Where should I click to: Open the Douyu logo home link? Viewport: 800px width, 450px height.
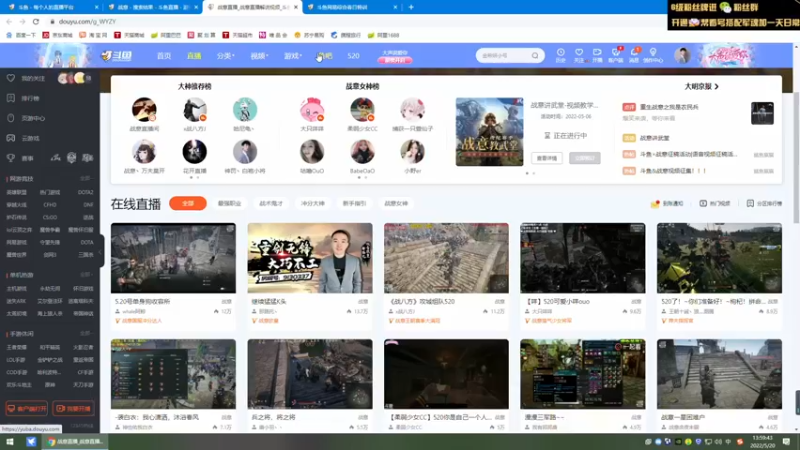(x=116, y=56)
